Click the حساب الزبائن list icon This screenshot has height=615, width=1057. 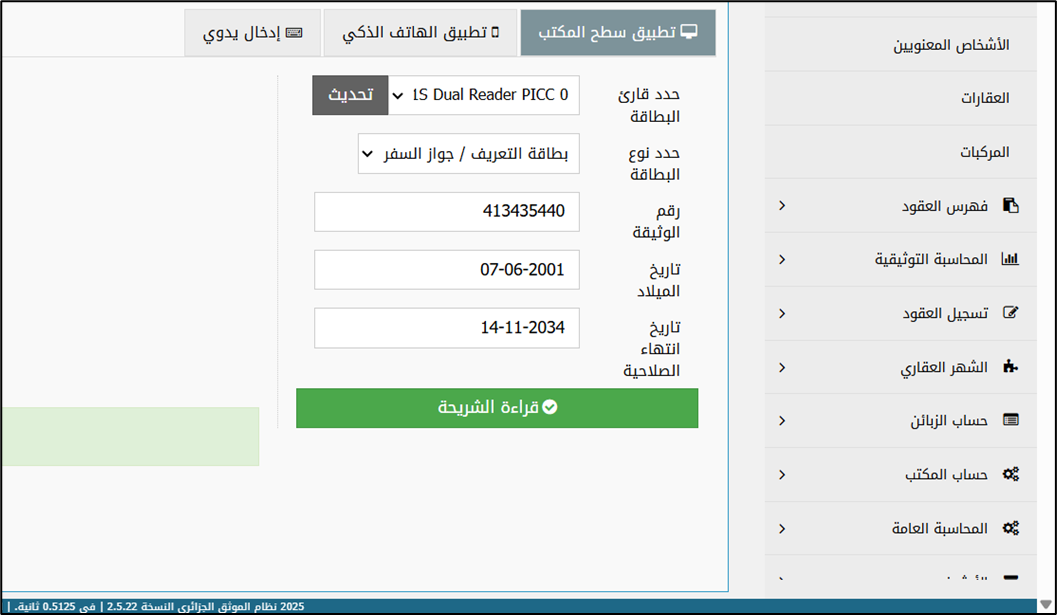(1010, 421)
